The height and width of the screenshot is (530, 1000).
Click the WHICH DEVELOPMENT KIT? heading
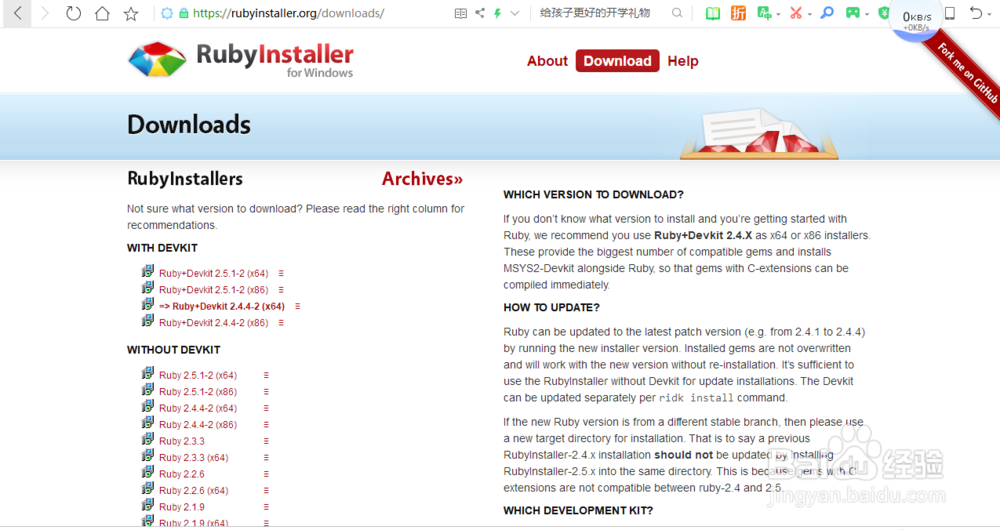click(x=578, y=510)
